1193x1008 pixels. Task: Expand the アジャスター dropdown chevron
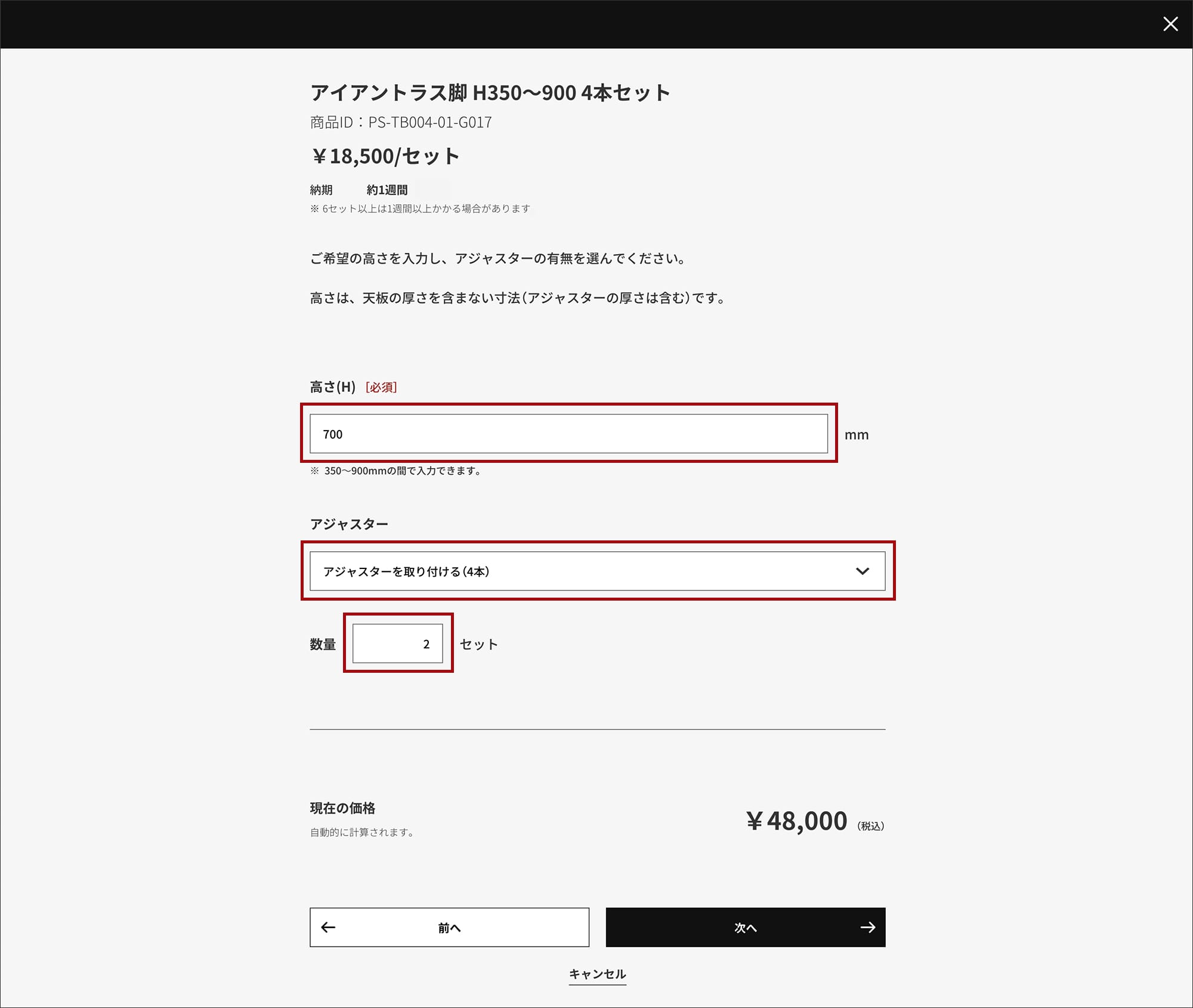[x=862, y=571]
